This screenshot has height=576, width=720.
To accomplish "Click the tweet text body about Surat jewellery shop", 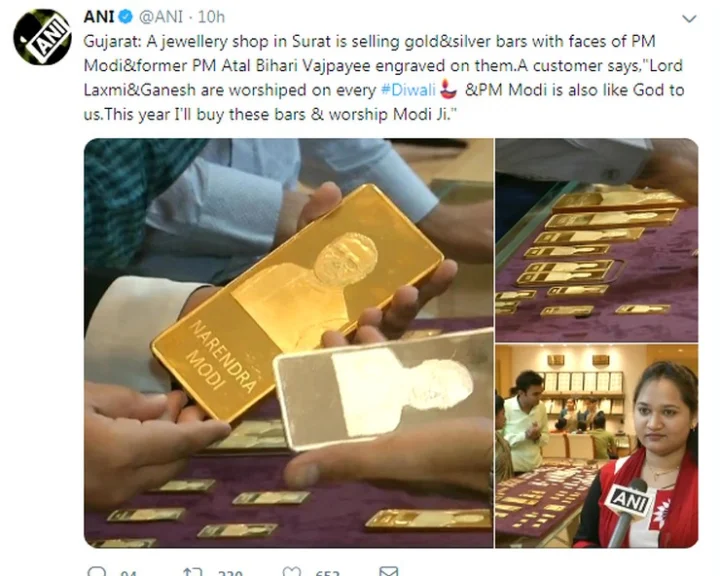I will click(x=384, y=78).
